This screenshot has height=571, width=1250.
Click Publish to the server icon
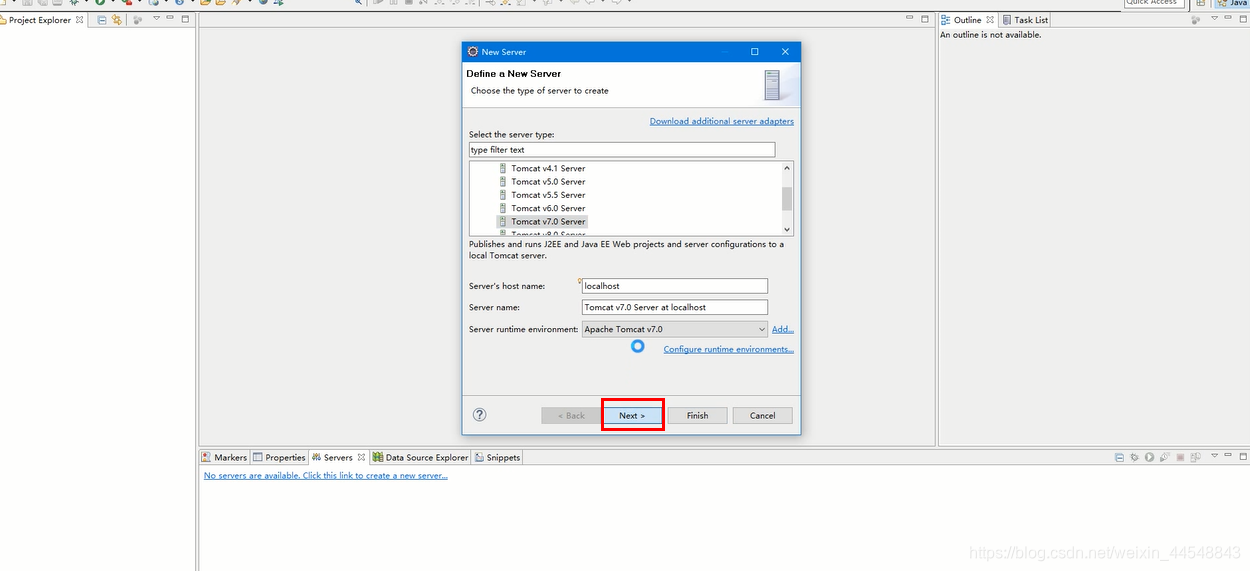point(1195,457)
